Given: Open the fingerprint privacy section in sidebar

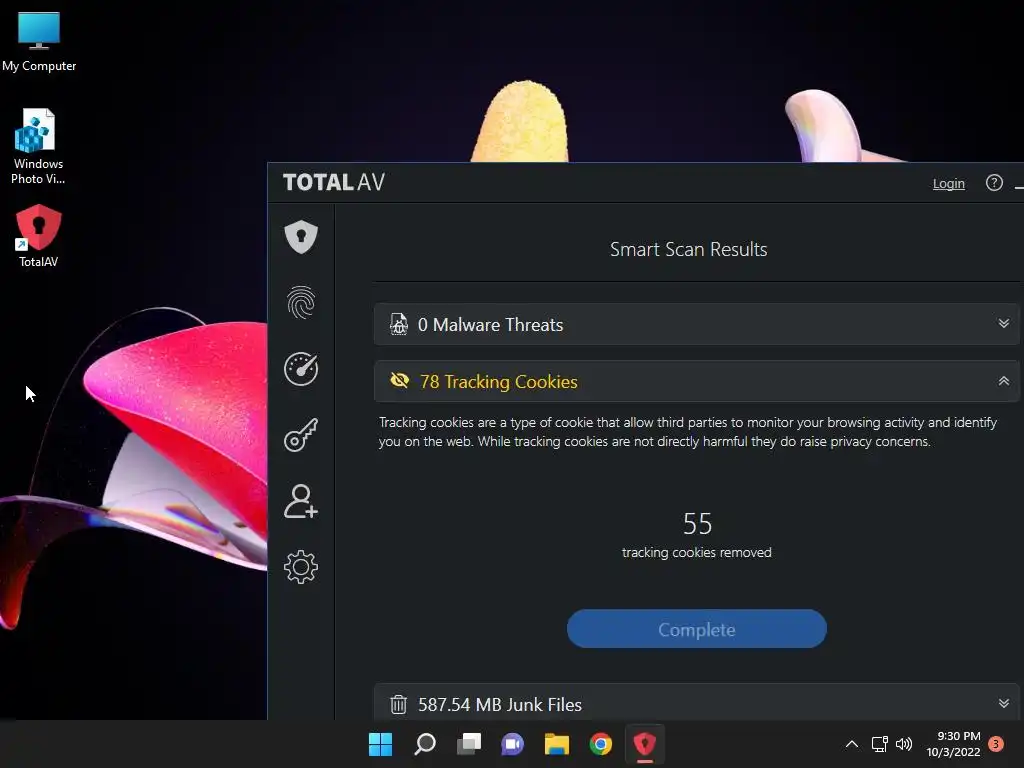Looking at the screenshot, I should (301, 302).
